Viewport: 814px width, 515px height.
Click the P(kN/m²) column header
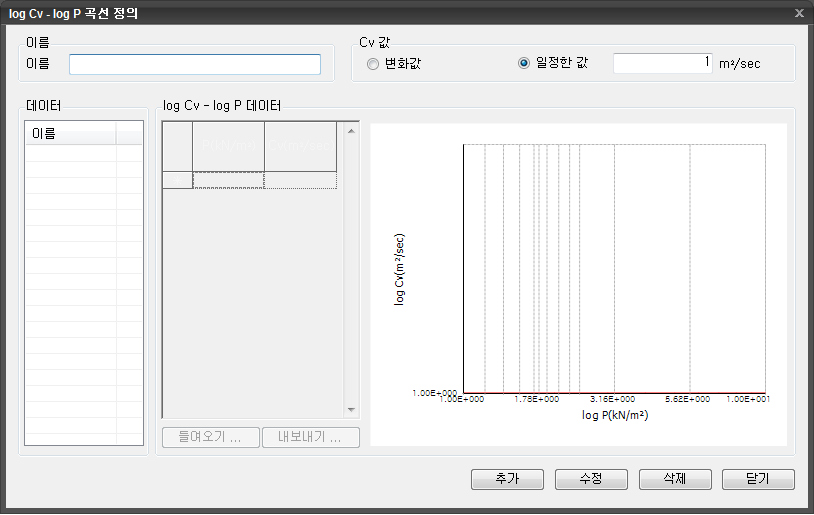click(228, 146)
